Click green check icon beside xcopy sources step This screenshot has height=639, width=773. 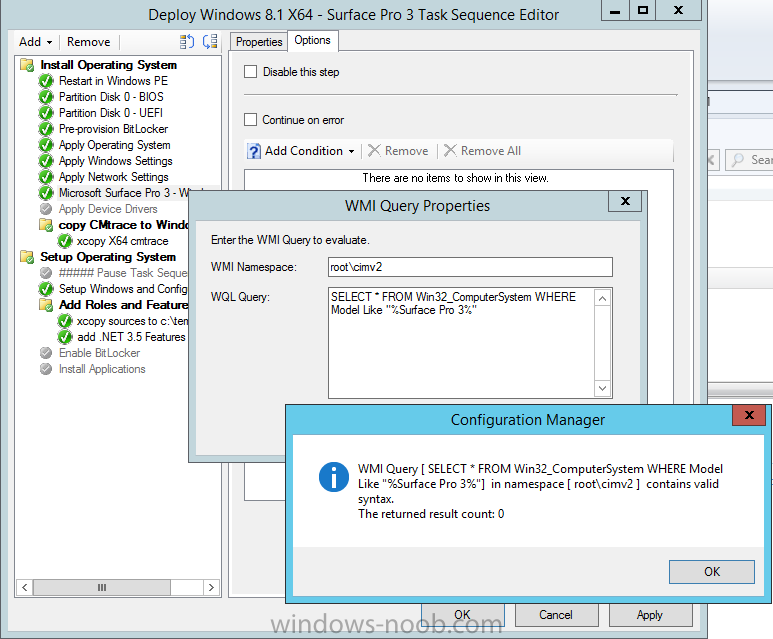65,321
